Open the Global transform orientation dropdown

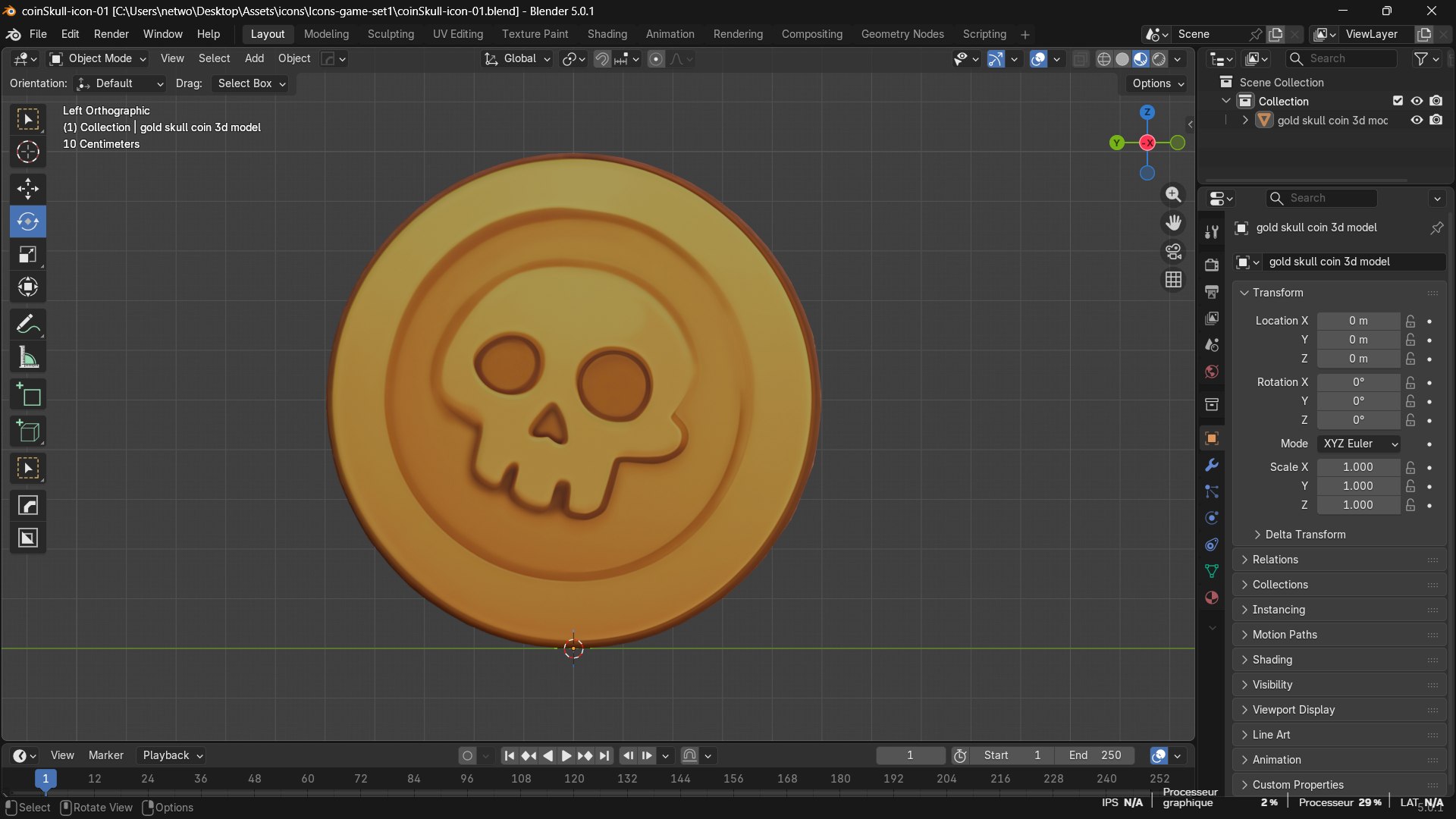point(517,59)
